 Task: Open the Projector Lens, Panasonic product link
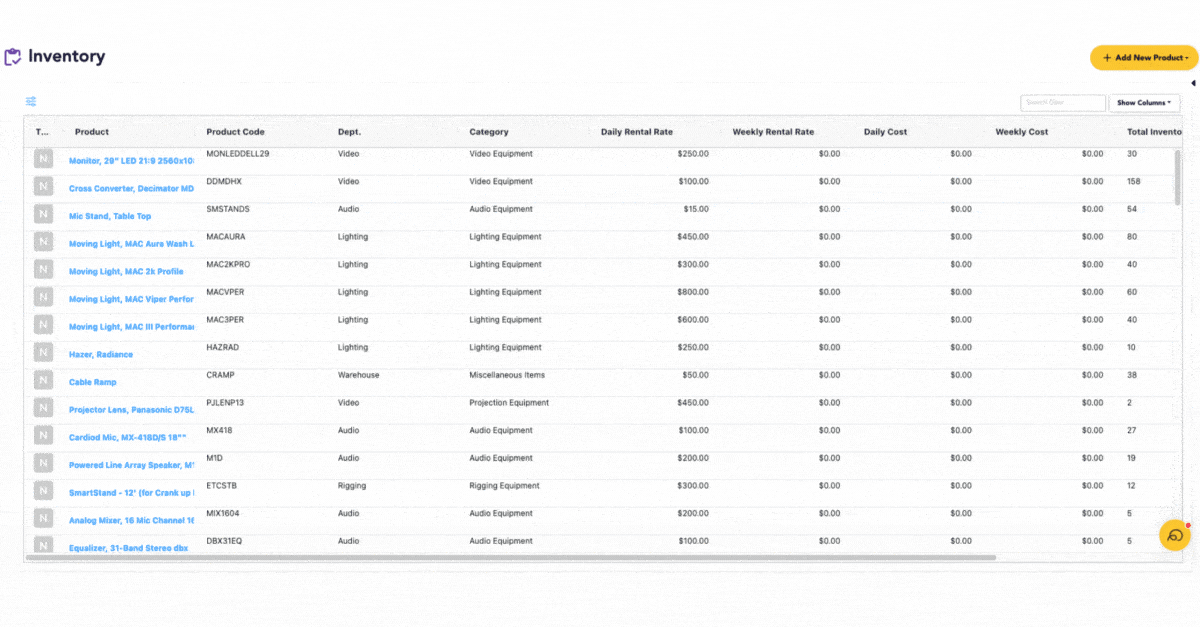click(x=131, y=410)
